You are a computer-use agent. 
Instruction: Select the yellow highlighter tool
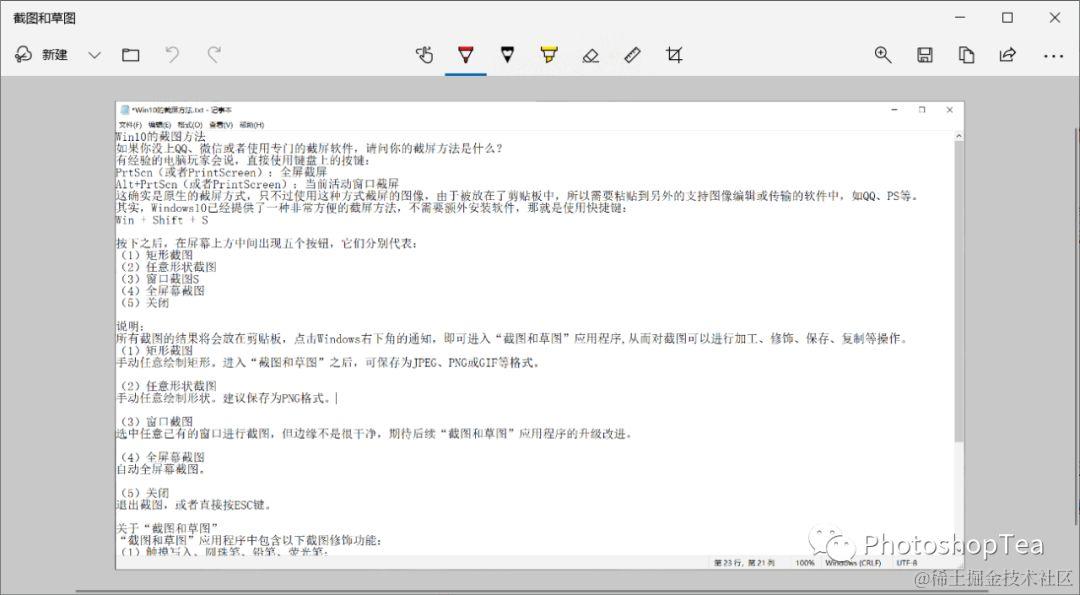pos(549,55)
